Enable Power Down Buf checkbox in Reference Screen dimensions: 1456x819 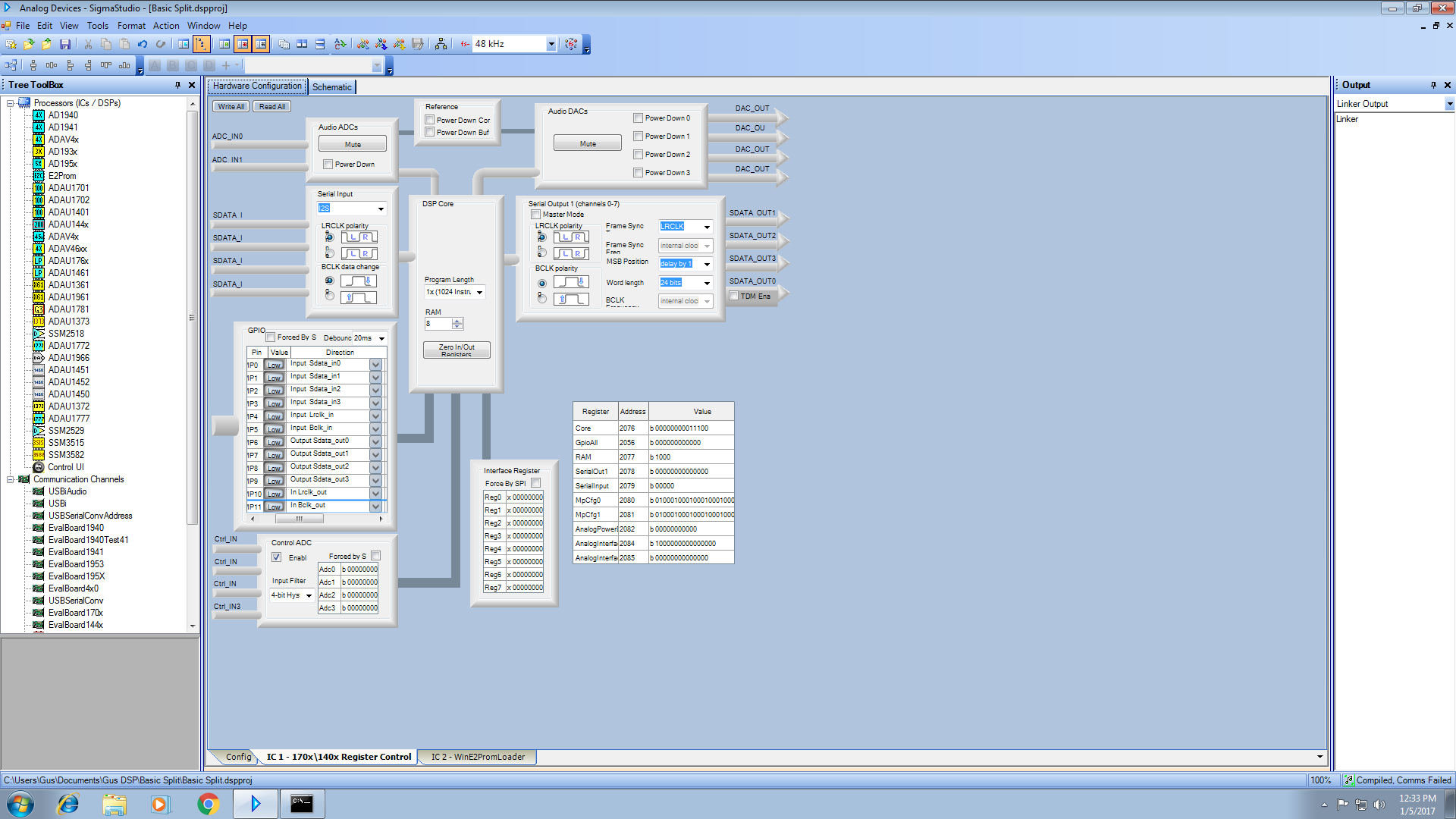(430, 132)
